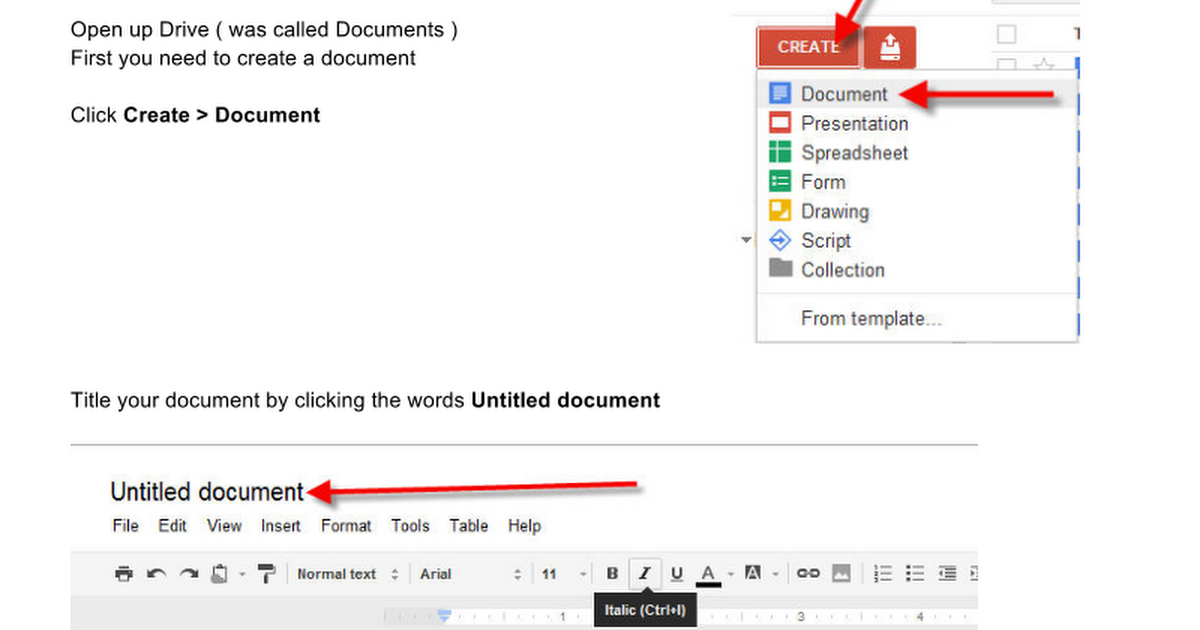Open the Normal text style dropdown
The height and width of the screenshot is (630, 1200).
pyautogui.click(x=348, y=574)
